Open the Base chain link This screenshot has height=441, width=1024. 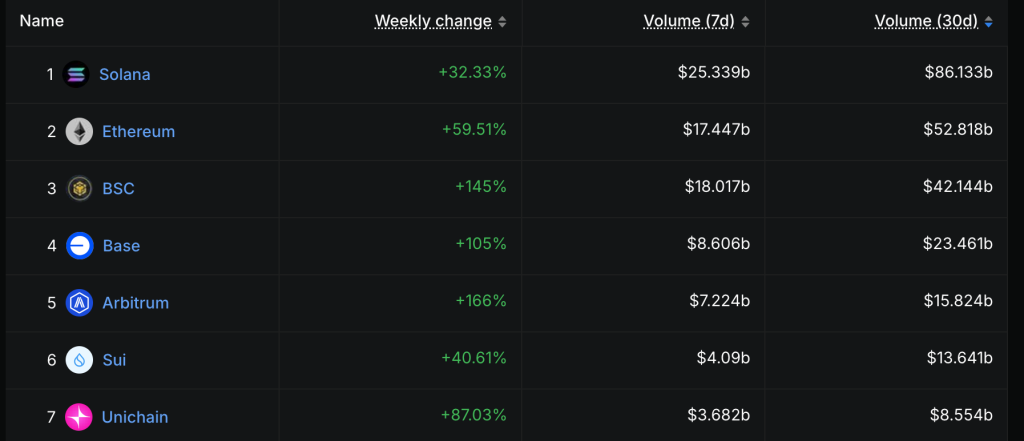pyautogui.click(x=121, y=246)
